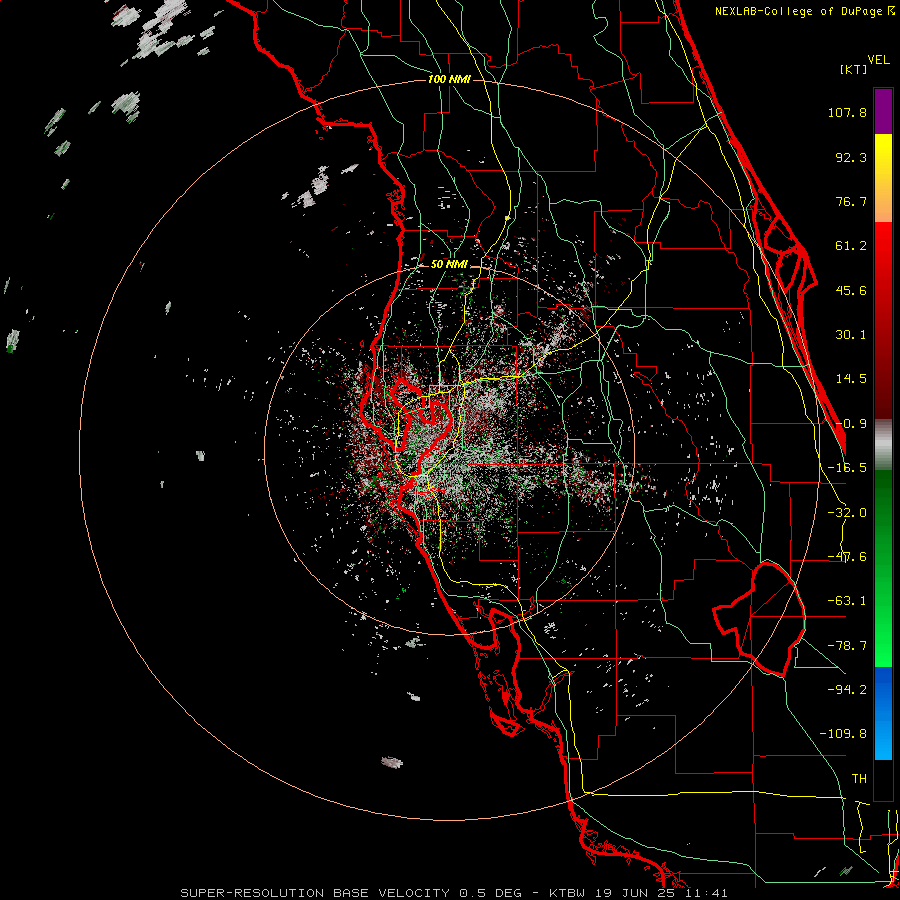
Task: Click the -47.6 velocity scale value
Action: 847,557
